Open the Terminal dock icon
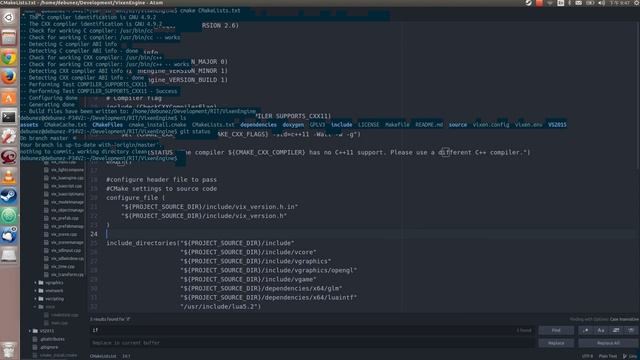Viewport: 640px width, 360px height. tap(9, 117)
